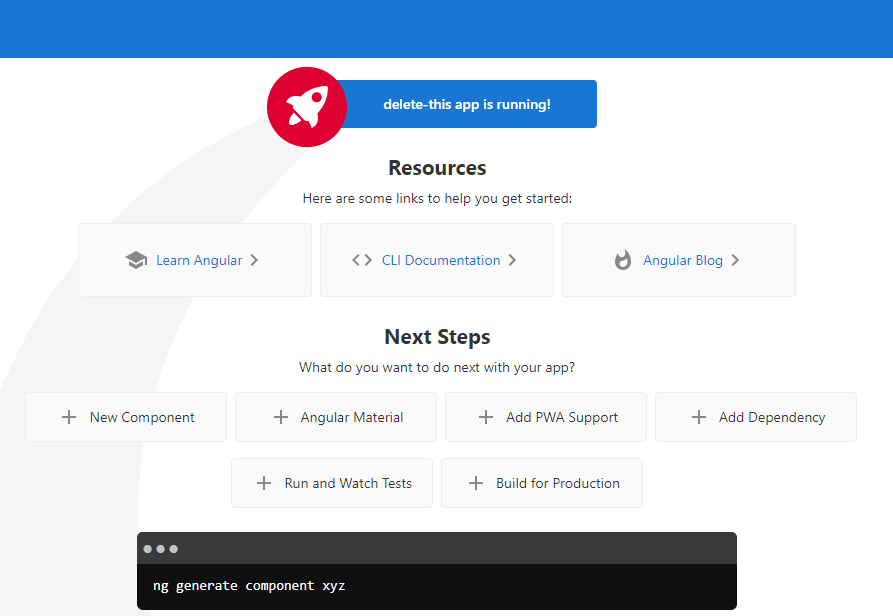
Task: Click the plus icon beside Build for Production
Action: tap(476, 483)
